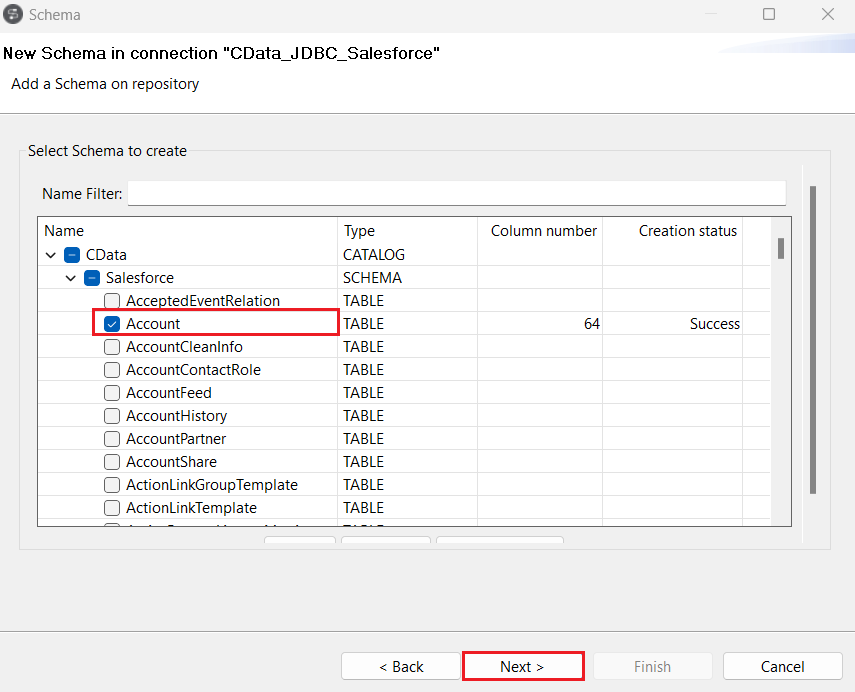
Task: Sort by the Name column header
Action: (187, 231)
